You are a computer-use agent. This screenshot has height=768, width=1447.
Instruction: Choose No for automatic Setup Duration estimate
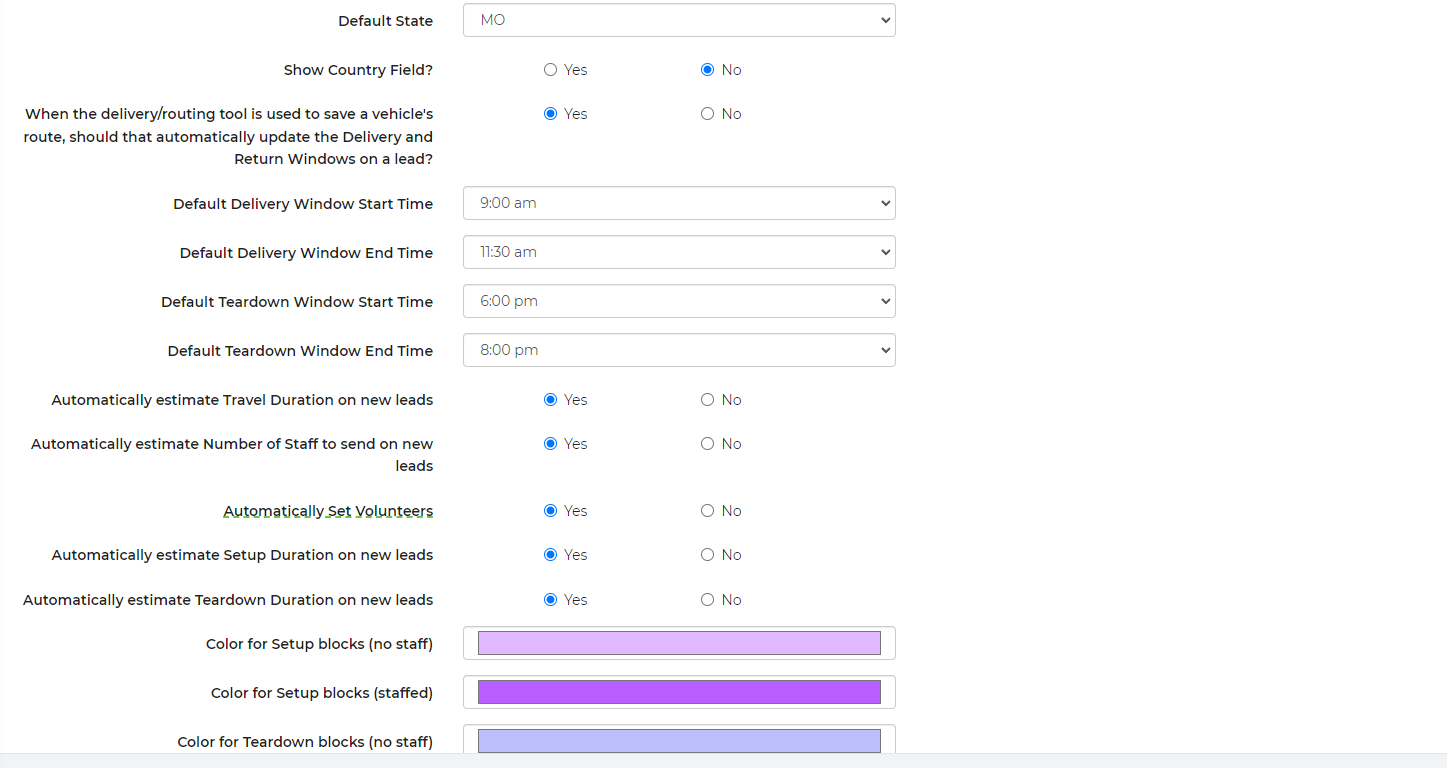(x=708, y=555)
